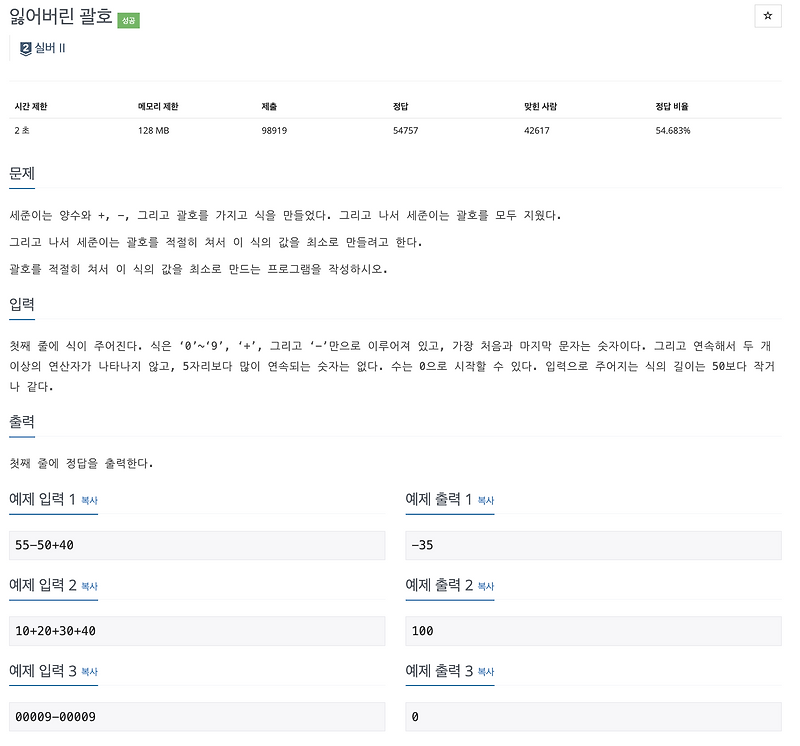The width and height of the screenshot is (800, 746).
Task: Copy sample output 1 using its 복사 button
Action: (487, 500)
